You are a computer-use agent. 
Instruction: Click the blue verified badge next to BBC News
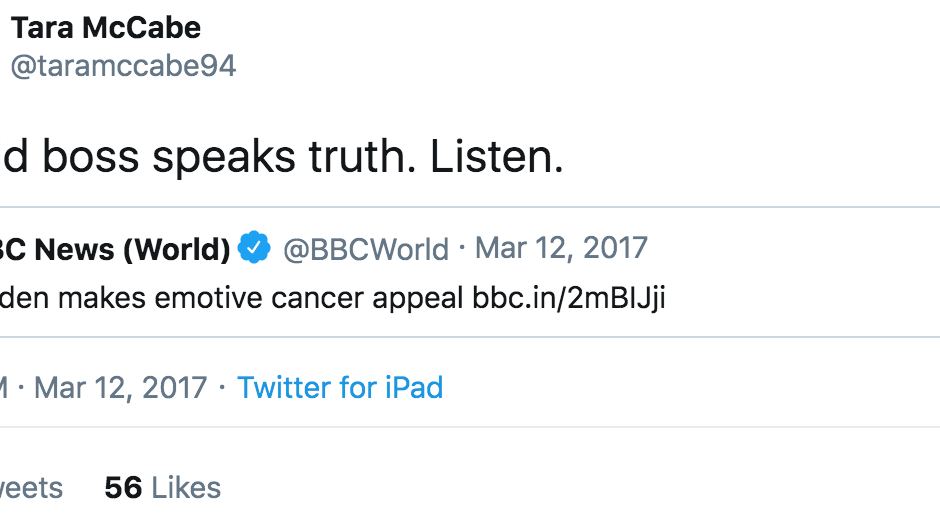click(x=254, y=248)
